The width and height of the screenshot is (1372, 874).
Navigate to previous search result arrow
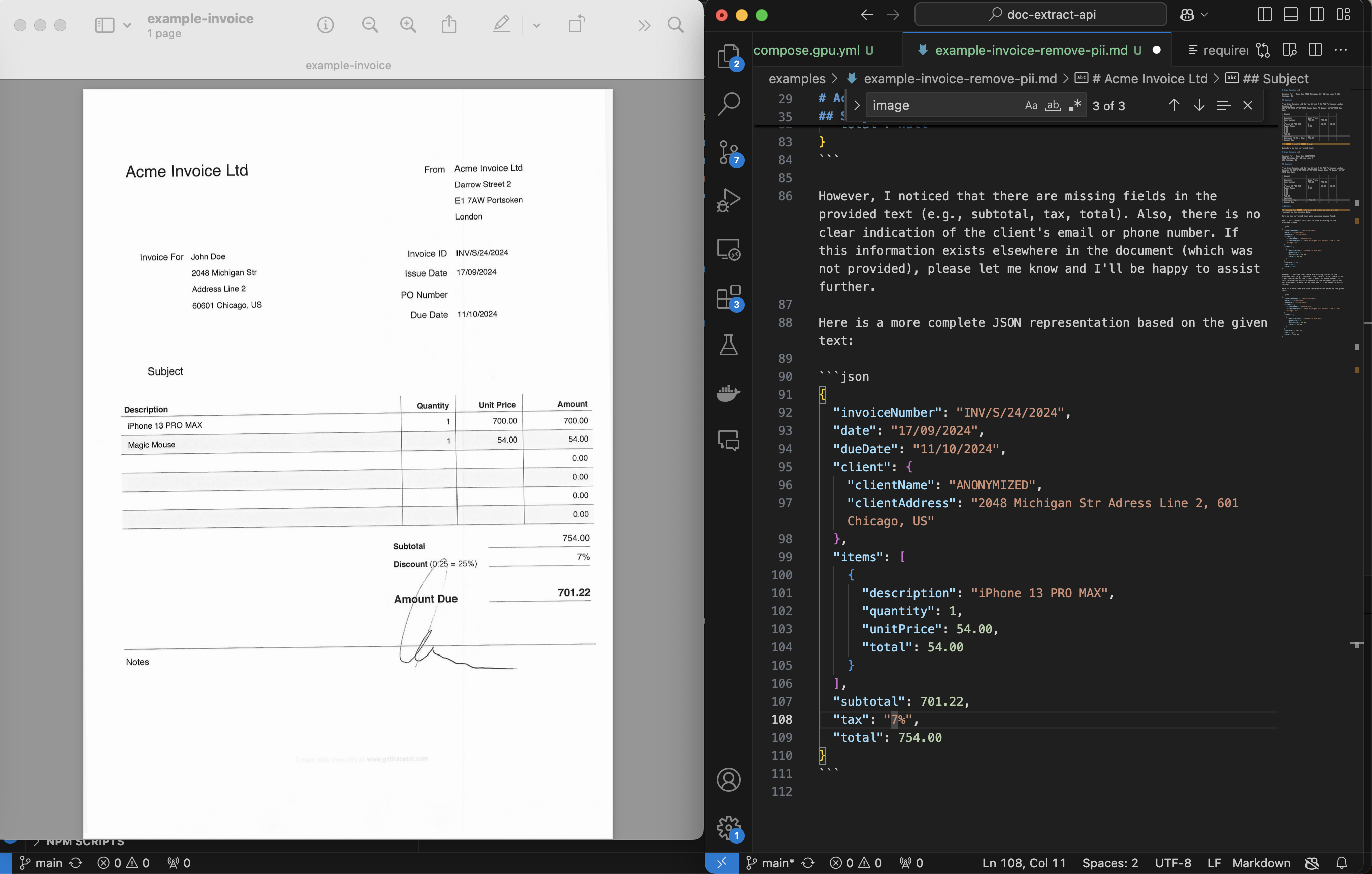tap(1174, 105)
